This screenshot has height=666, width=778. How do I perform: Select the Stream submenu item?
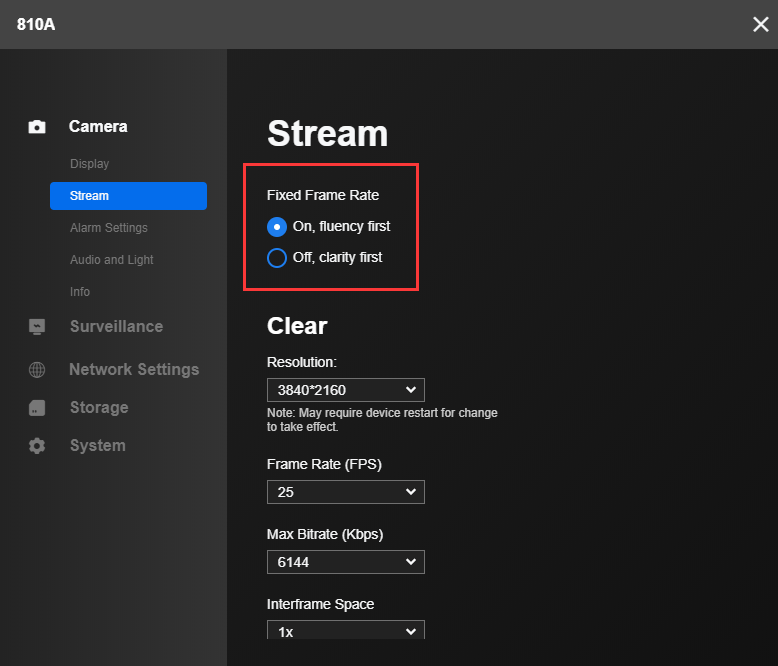(x=128, y=196)
